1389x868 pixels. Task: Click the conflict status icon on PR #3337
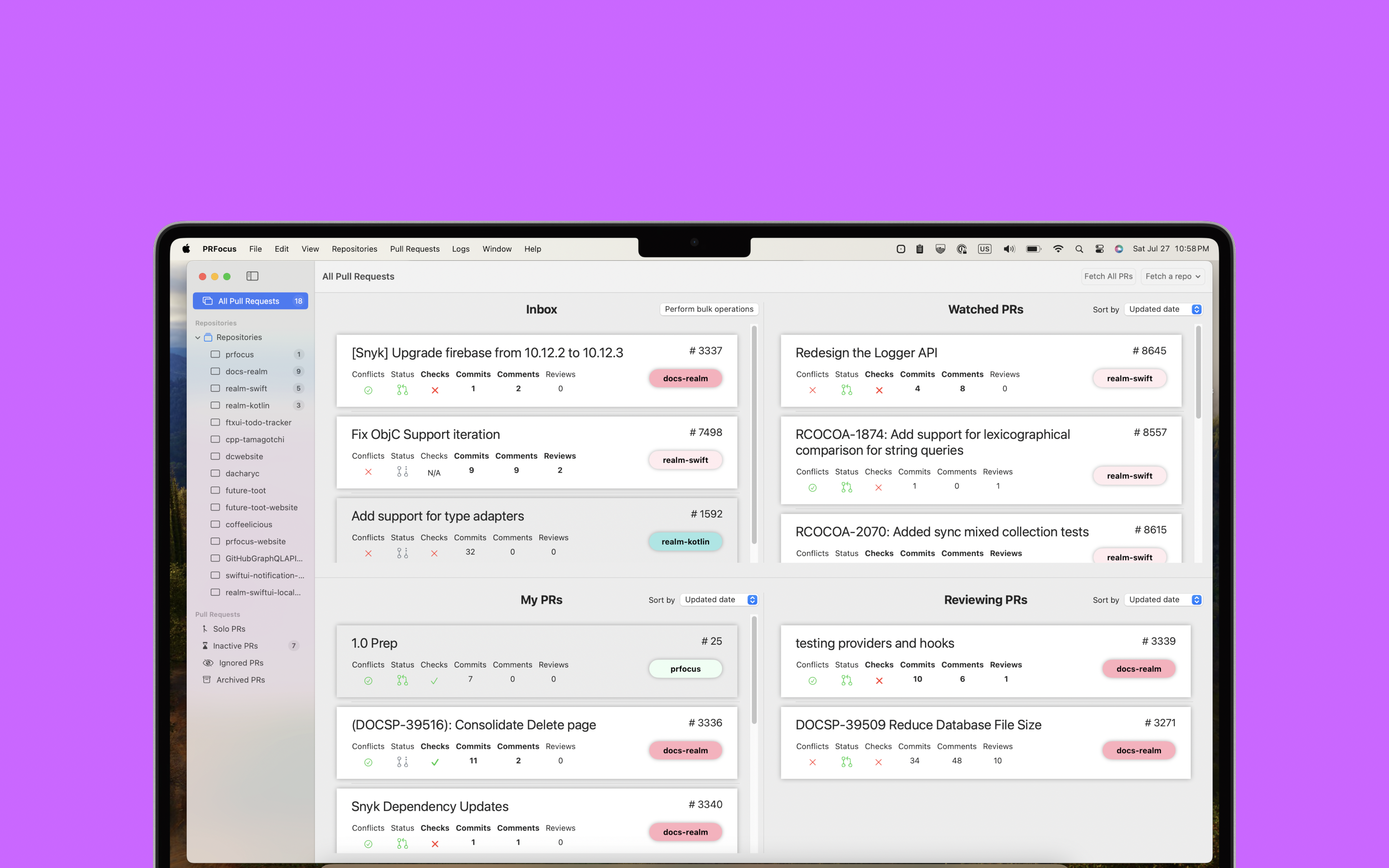click(368, 389)
